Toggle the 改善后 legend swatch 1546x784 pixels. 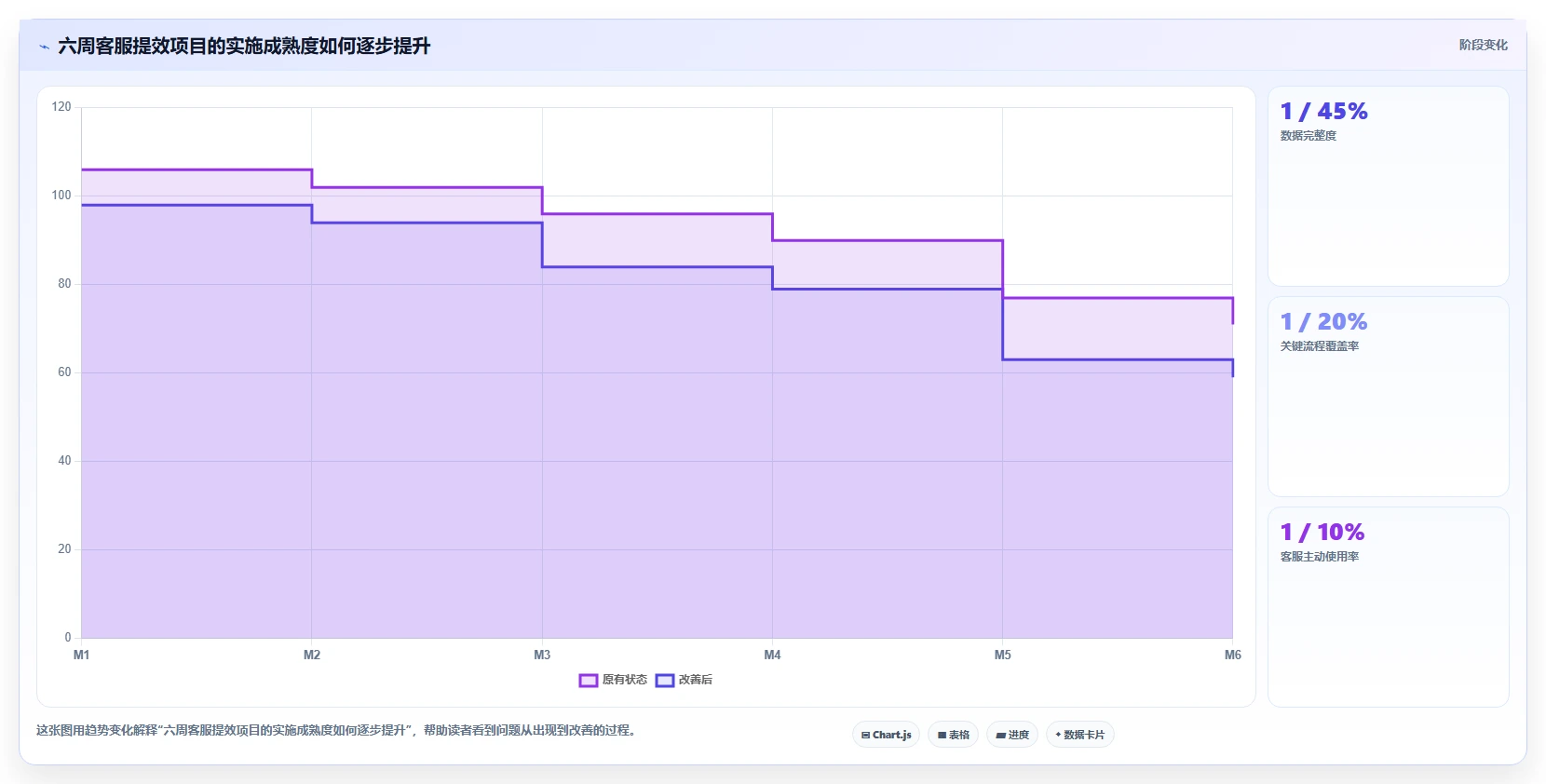point(665,681)
